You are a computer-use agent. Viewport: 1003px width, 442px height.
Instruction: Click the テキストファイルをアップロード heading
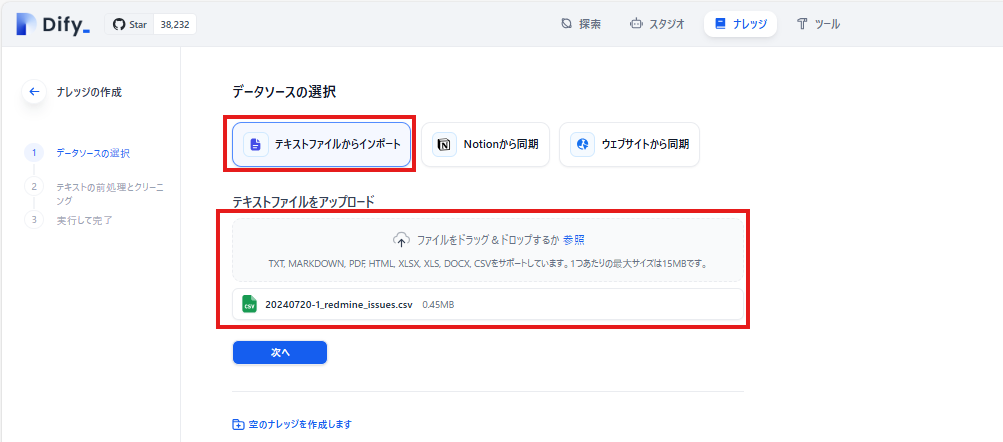303,201
